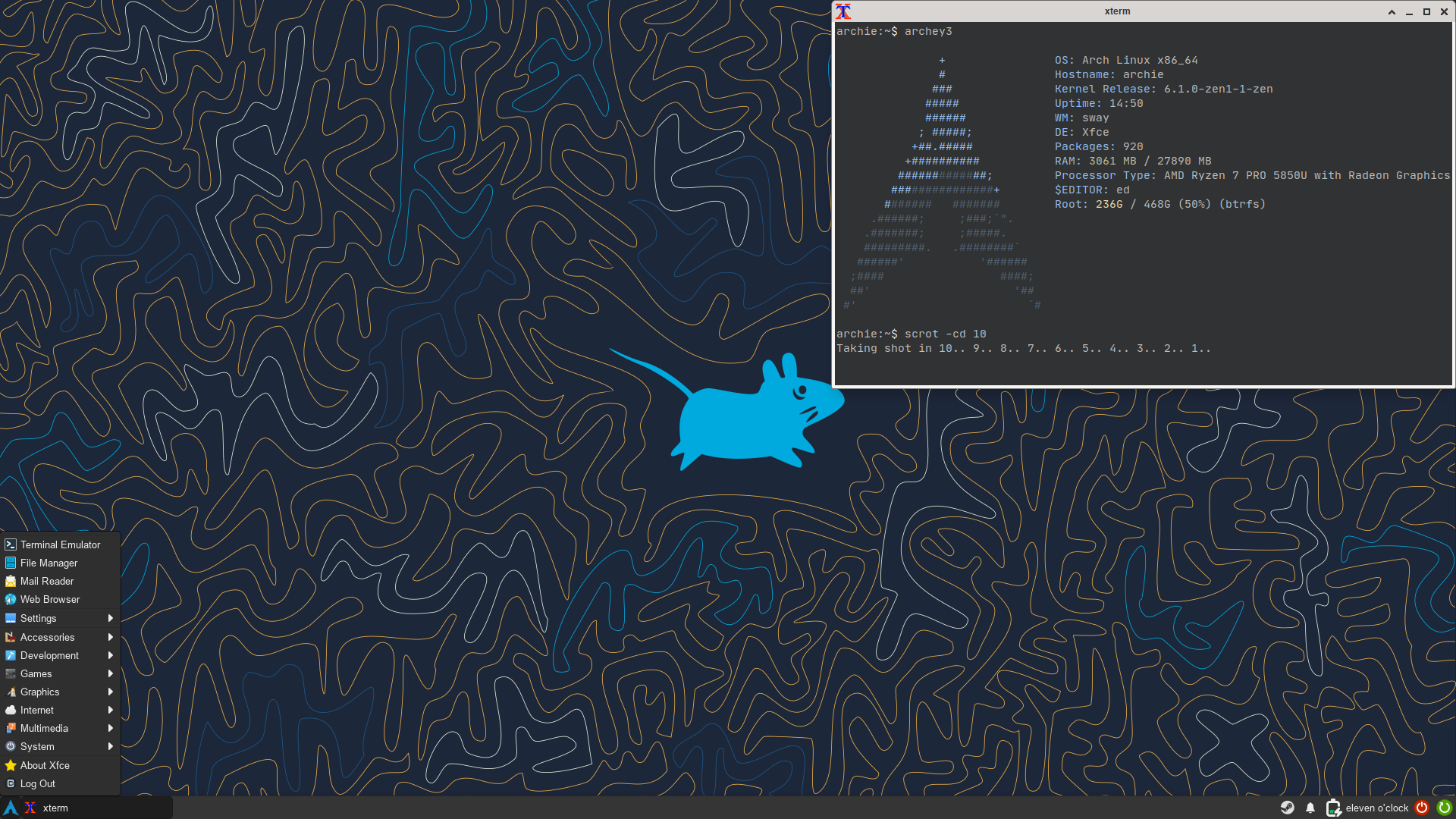The height and width of the screenshot is (819, 1456).
Task: Click the Arch Linux applications menu button
Action: pyautogui.click(x=11, y=808)
